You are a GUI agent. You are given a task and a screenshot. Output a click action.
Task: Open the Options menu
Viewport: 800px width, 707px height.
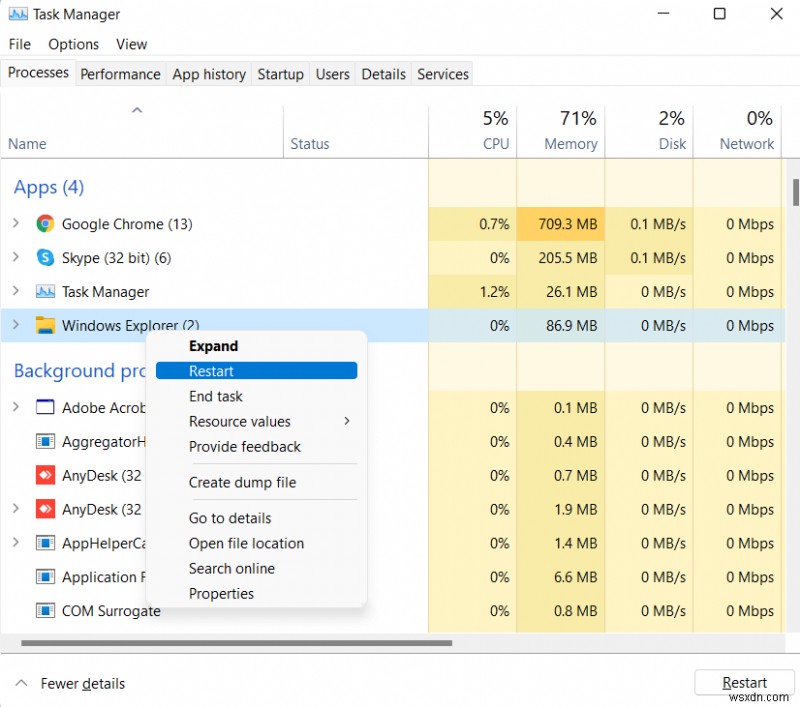pyautogui.click(x=73, y=44)
